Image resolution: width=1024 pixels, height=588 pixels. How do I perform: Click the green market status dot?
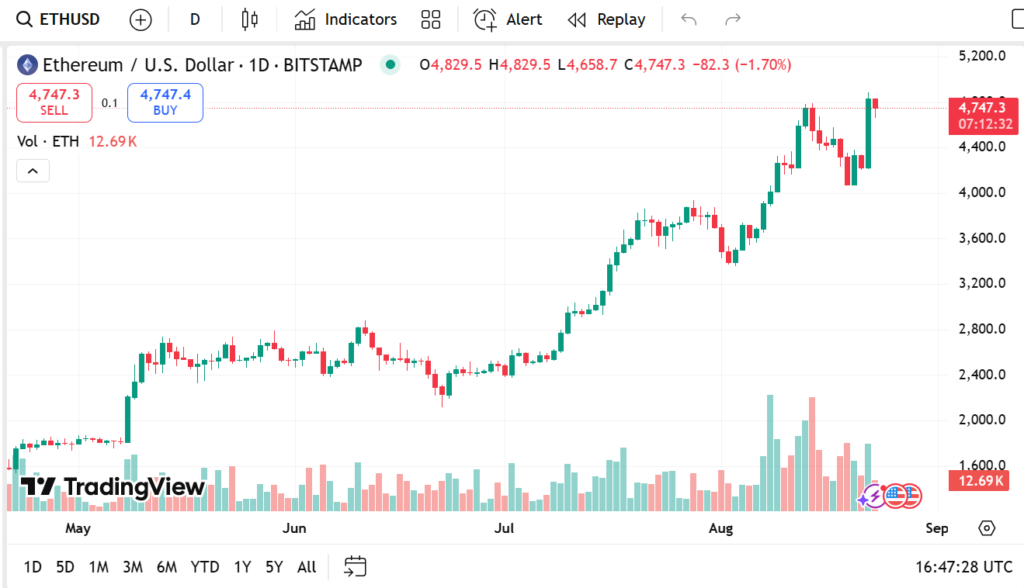coord(390,65)
